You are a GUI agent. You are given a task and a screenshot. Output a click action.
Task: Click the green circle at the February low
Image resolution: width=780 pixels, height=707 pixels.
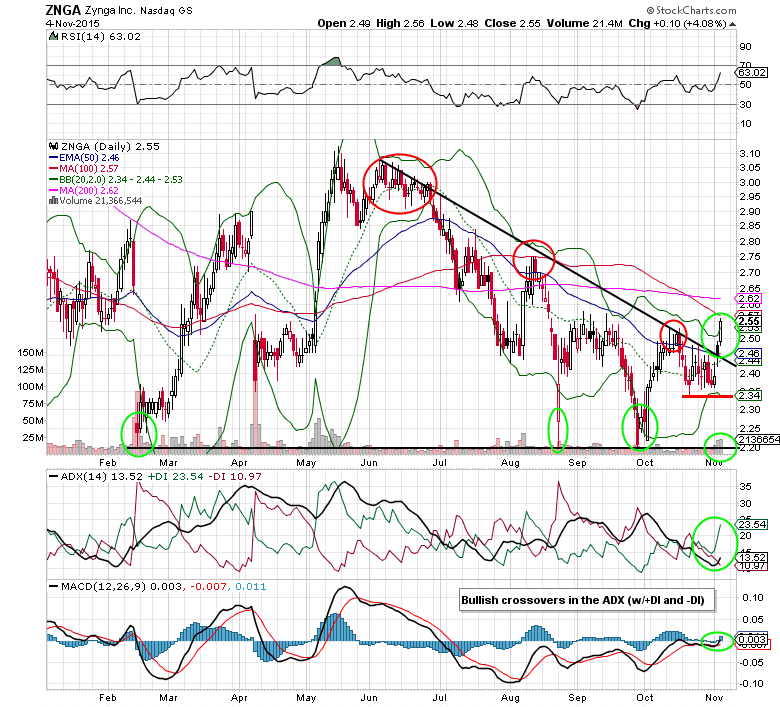pos(139,430)
